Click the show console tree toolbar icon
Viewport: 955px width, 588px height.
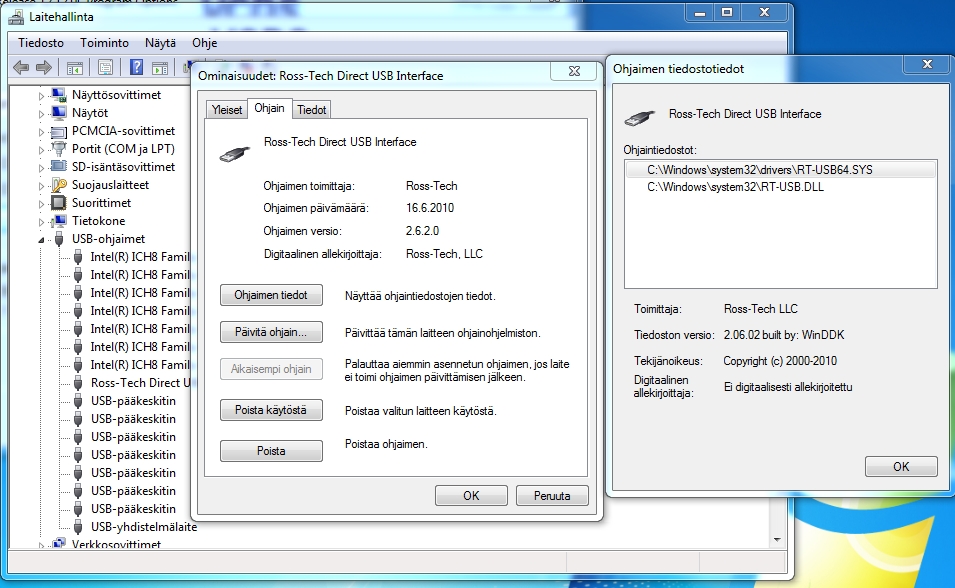pos(74,68)
